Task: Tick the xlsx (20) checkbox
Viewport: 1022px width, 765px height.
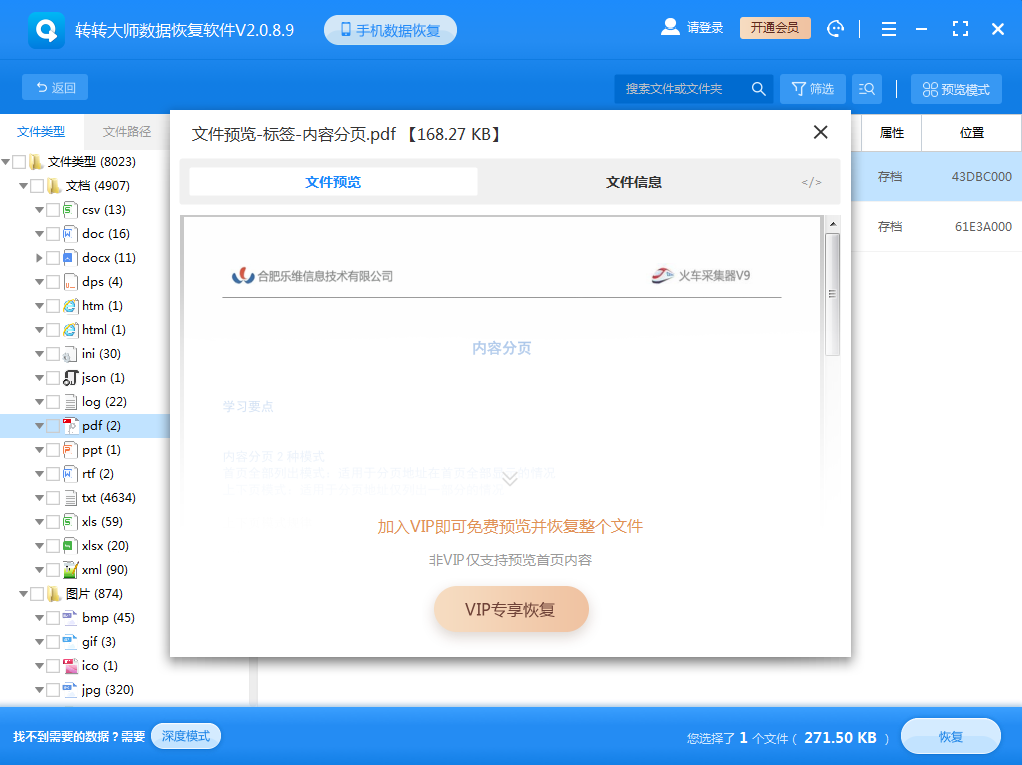Action: tap(53, 546)
